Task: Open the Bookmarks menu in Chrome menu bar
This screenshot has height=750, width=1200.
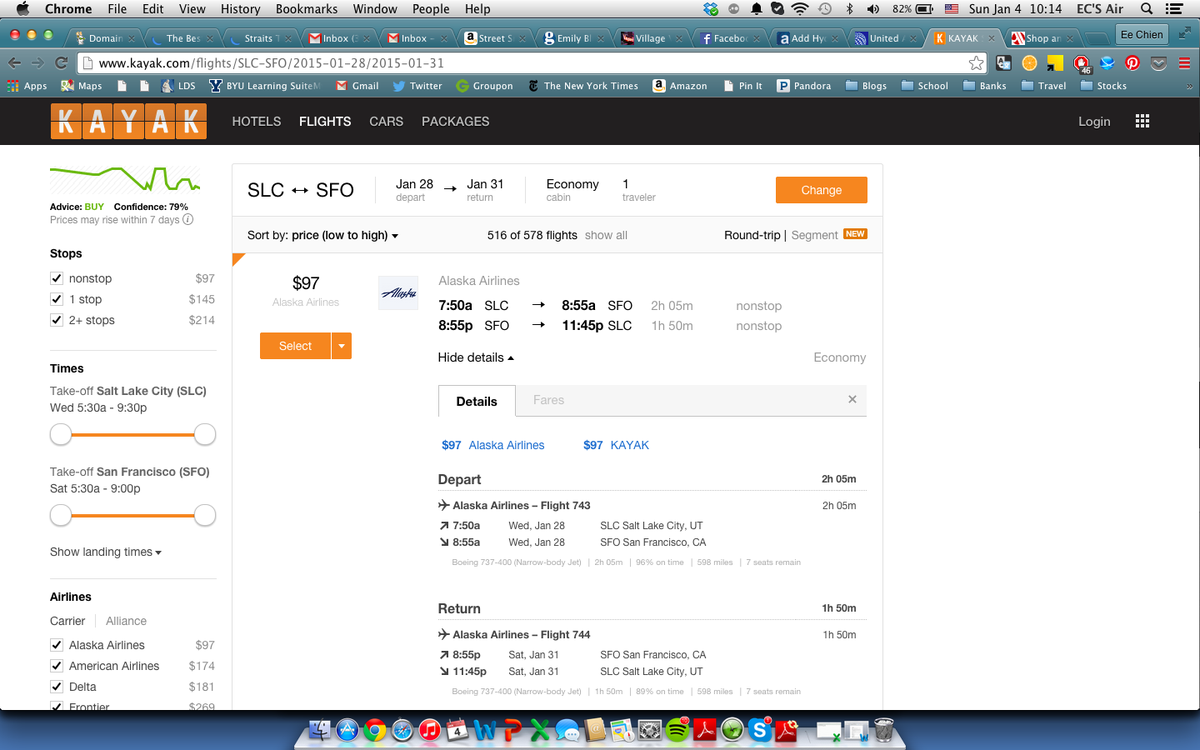Action: pos(307,9)
